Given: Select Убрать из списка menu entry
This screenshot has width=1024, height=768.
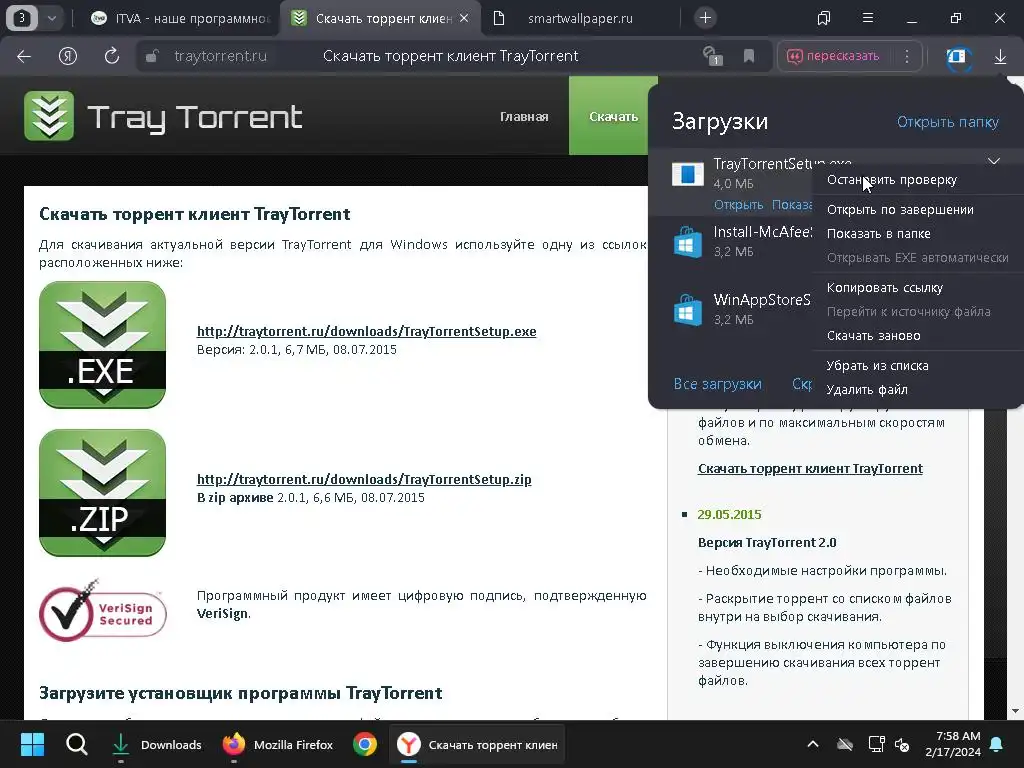Looking at the screenshot, I should [918, 366].
